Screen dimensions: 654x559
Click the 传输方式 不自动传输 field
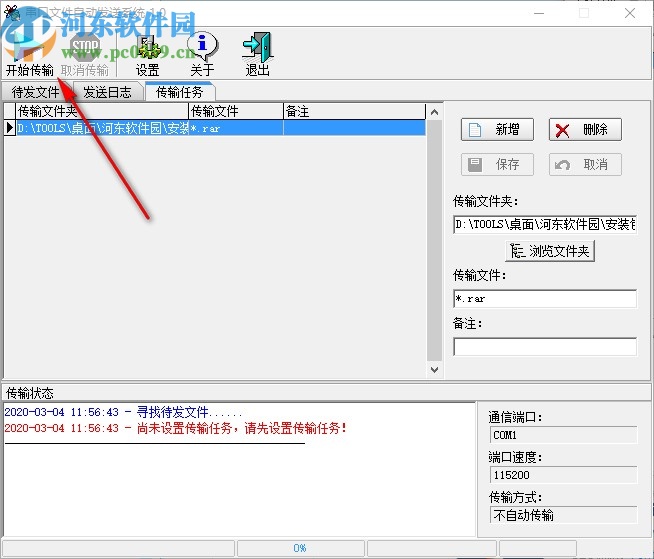point(563,515)
